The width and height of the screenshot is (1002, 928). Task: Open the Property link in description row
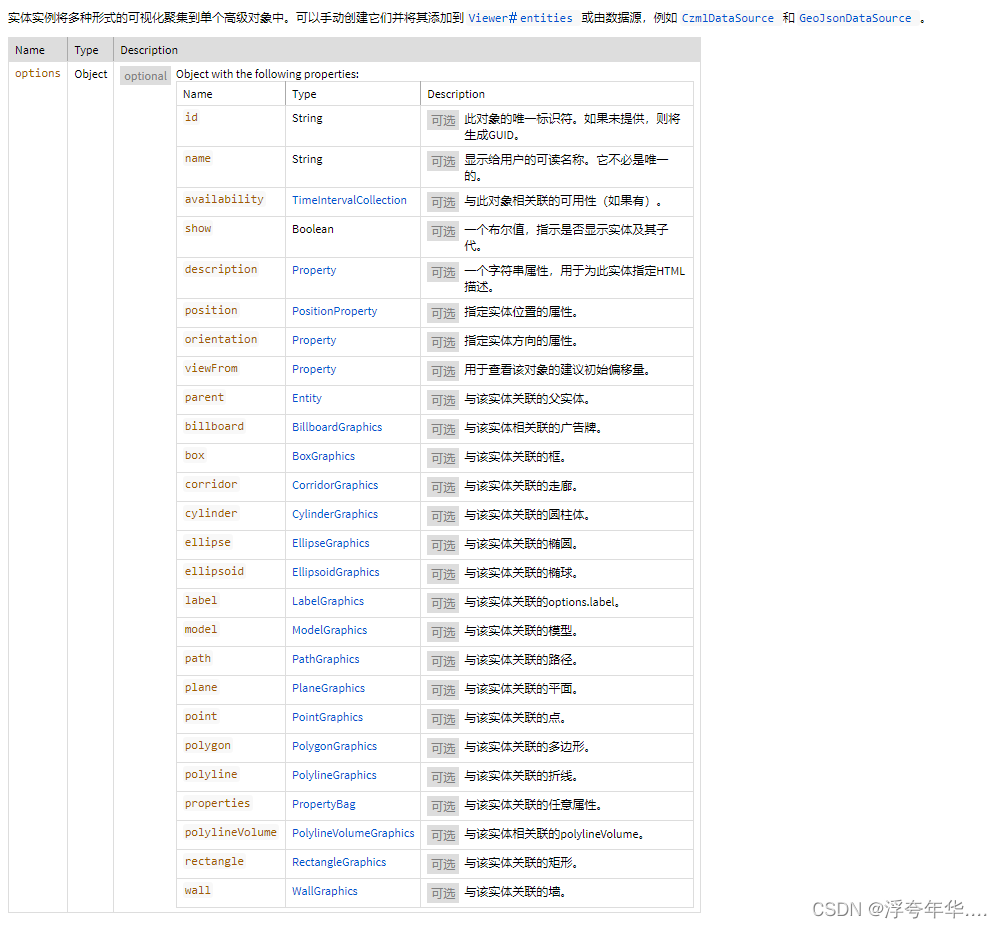314,270
